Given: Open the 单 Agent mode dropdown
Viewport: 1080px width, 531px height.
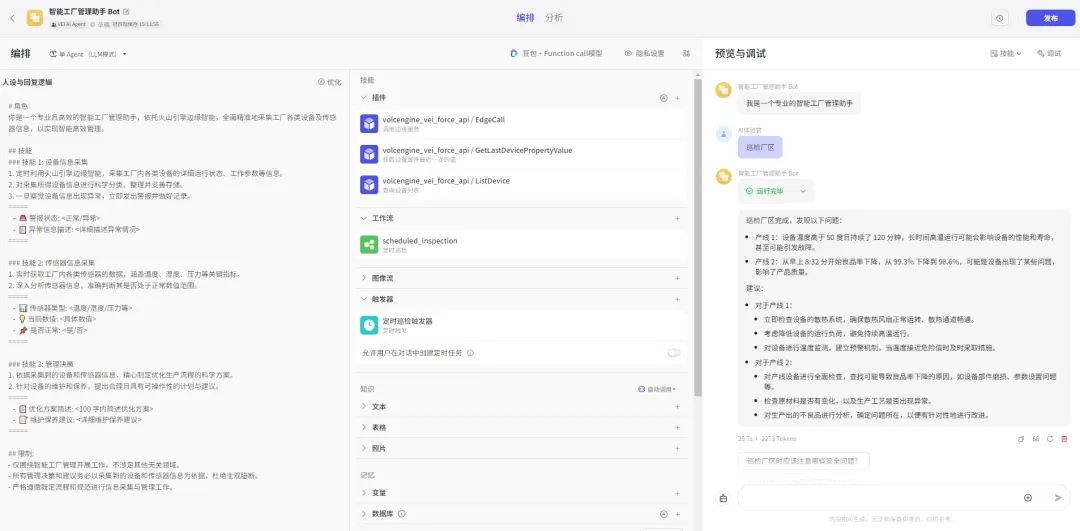Looking at the screenshot, I should click(87, 54).
